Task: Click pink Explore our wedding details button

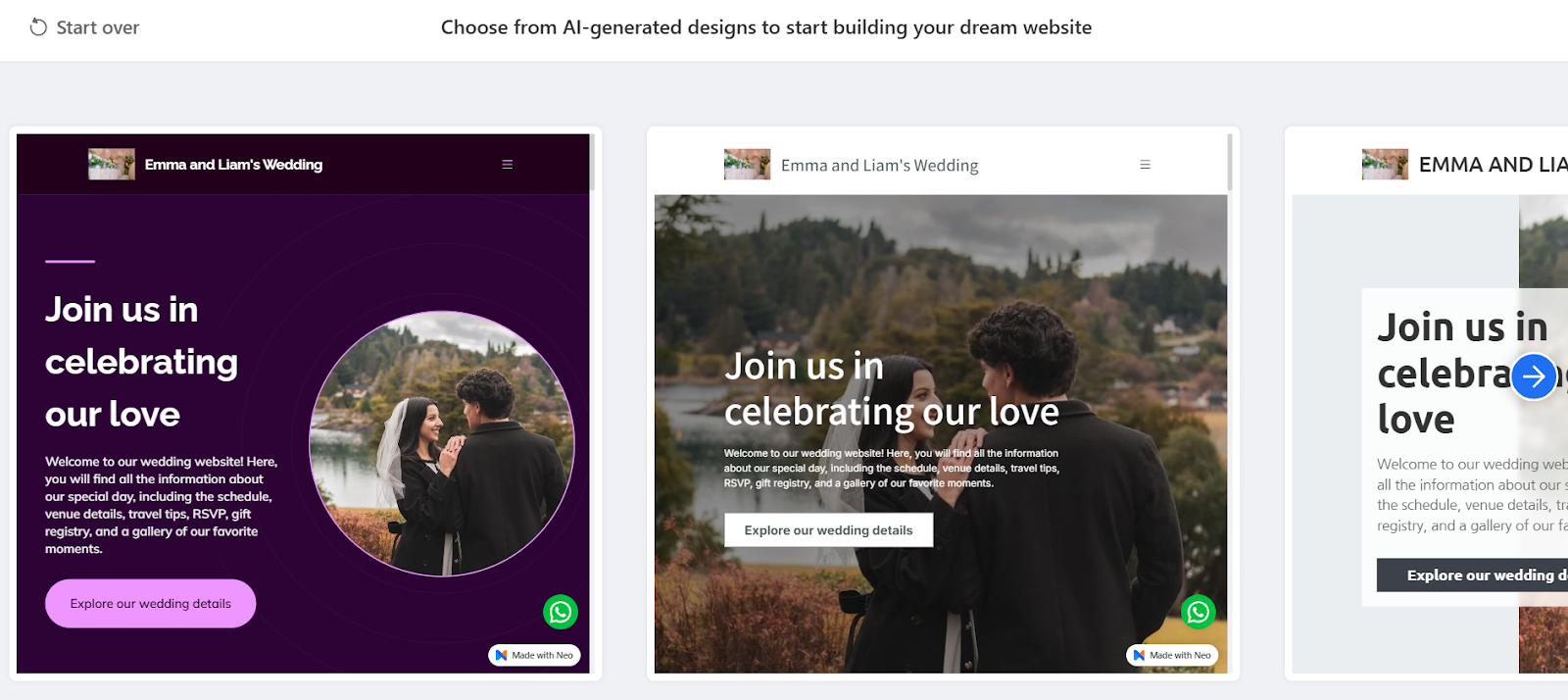Action: (151, 604)
